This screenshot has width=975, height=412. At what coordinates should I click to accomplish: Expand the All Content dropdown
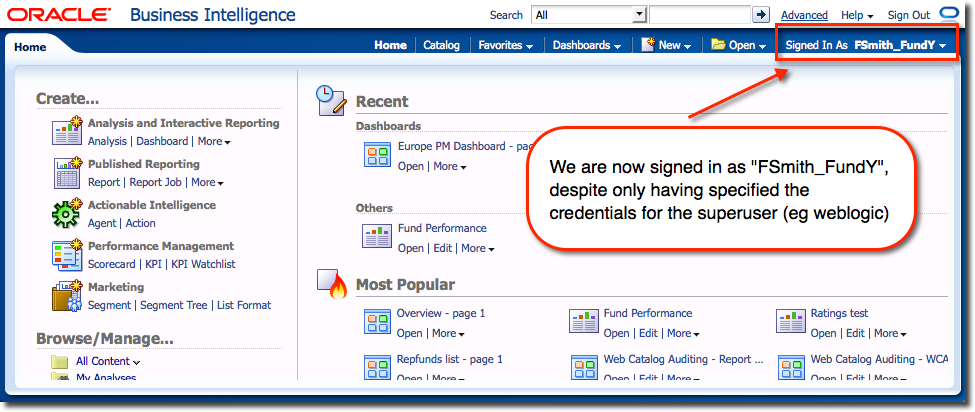click(x=108, y=361)
